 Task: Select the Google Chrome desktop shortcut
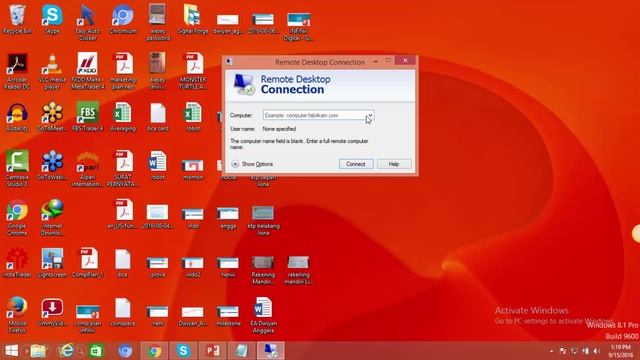(17, 217)
